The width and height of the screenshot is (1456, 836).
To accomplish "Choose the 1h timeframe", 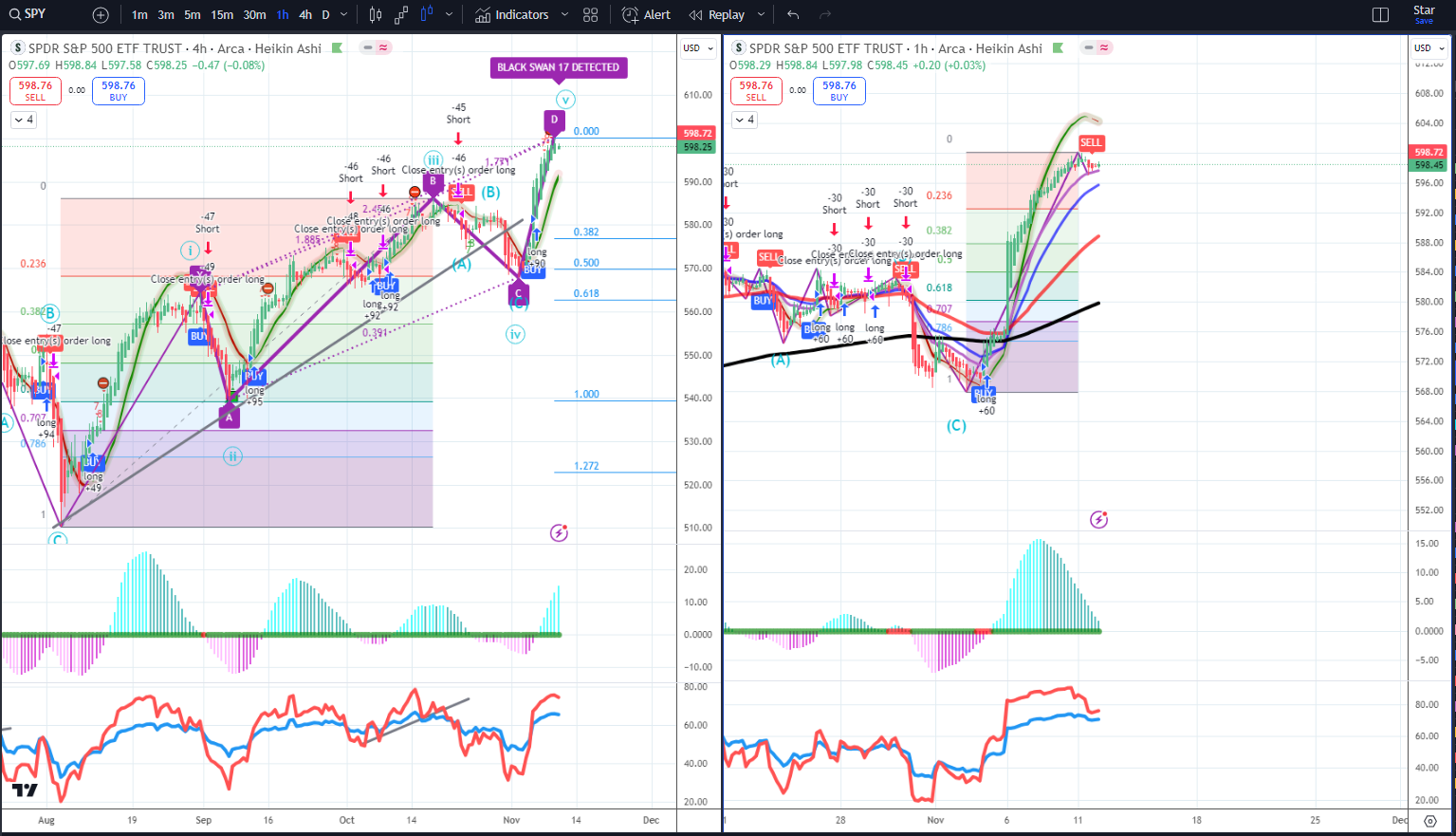I will (x=283, y=15).
